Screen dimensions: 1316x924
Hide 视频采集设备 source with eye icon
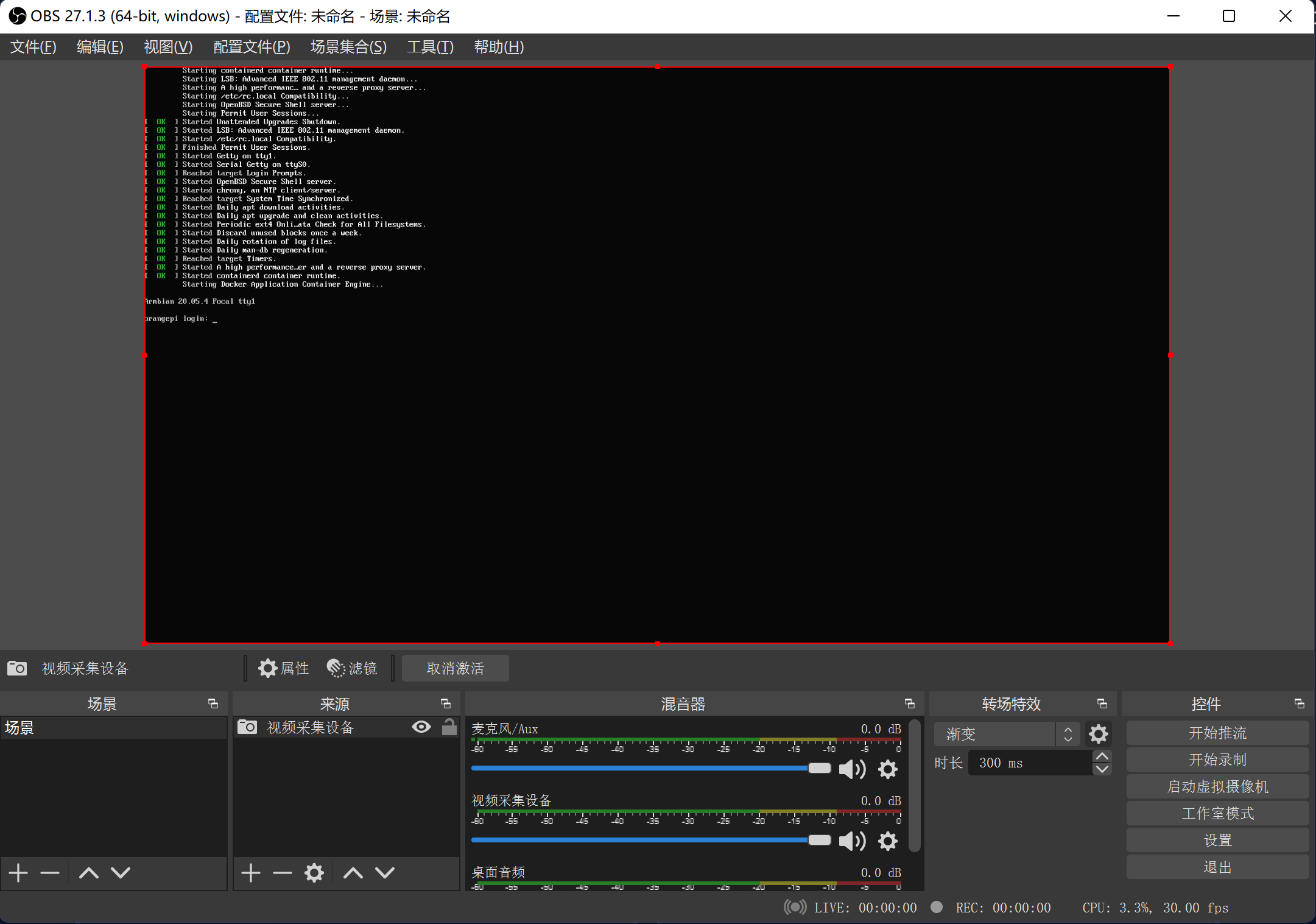(421, 727)
